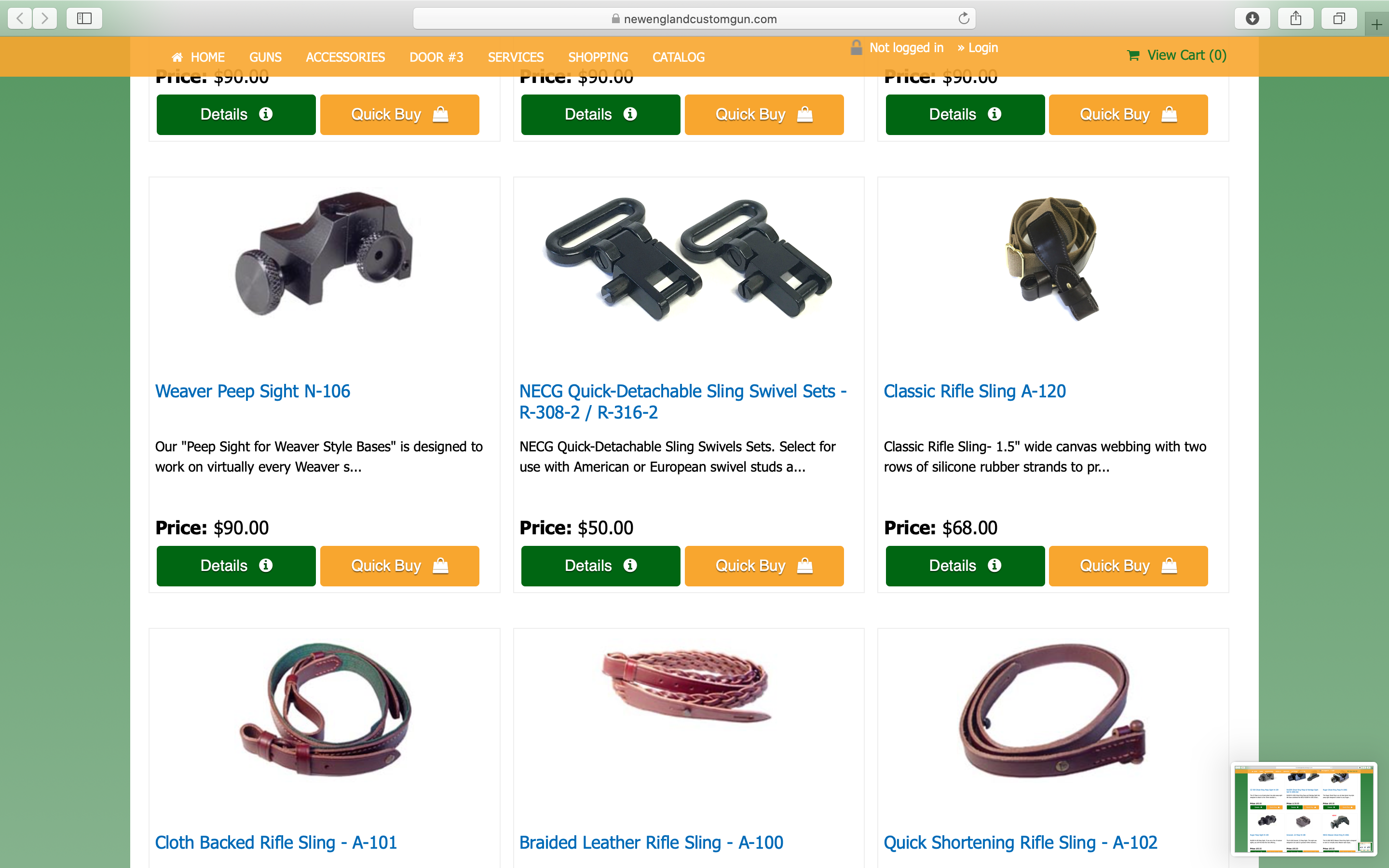View Details for Weaver Peep Sight N-106
The image size is (1389, 868).
click(236, 566)
